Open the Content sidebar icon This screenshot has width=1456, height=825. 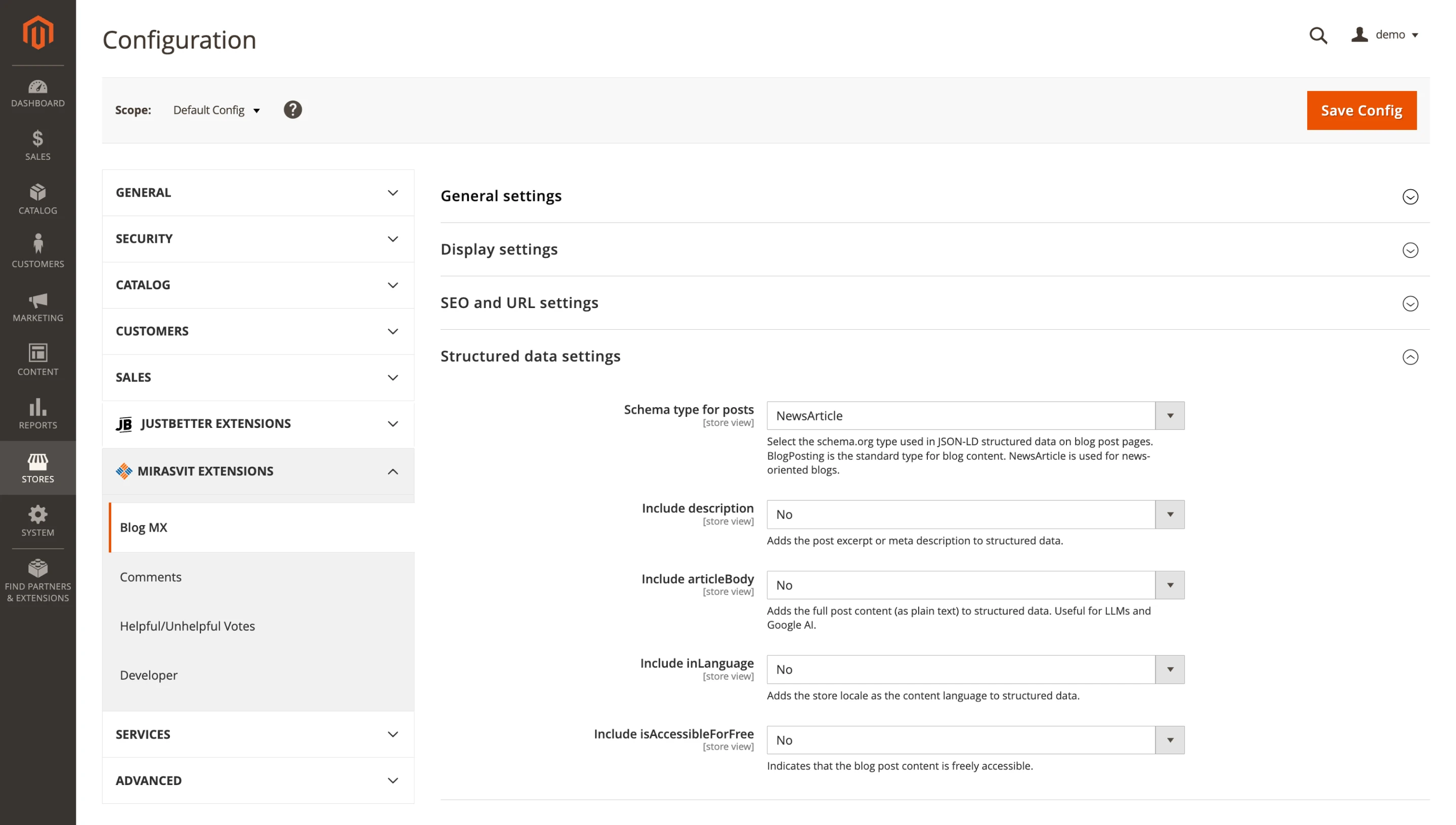pyautogui.click(x=37, y=359)
